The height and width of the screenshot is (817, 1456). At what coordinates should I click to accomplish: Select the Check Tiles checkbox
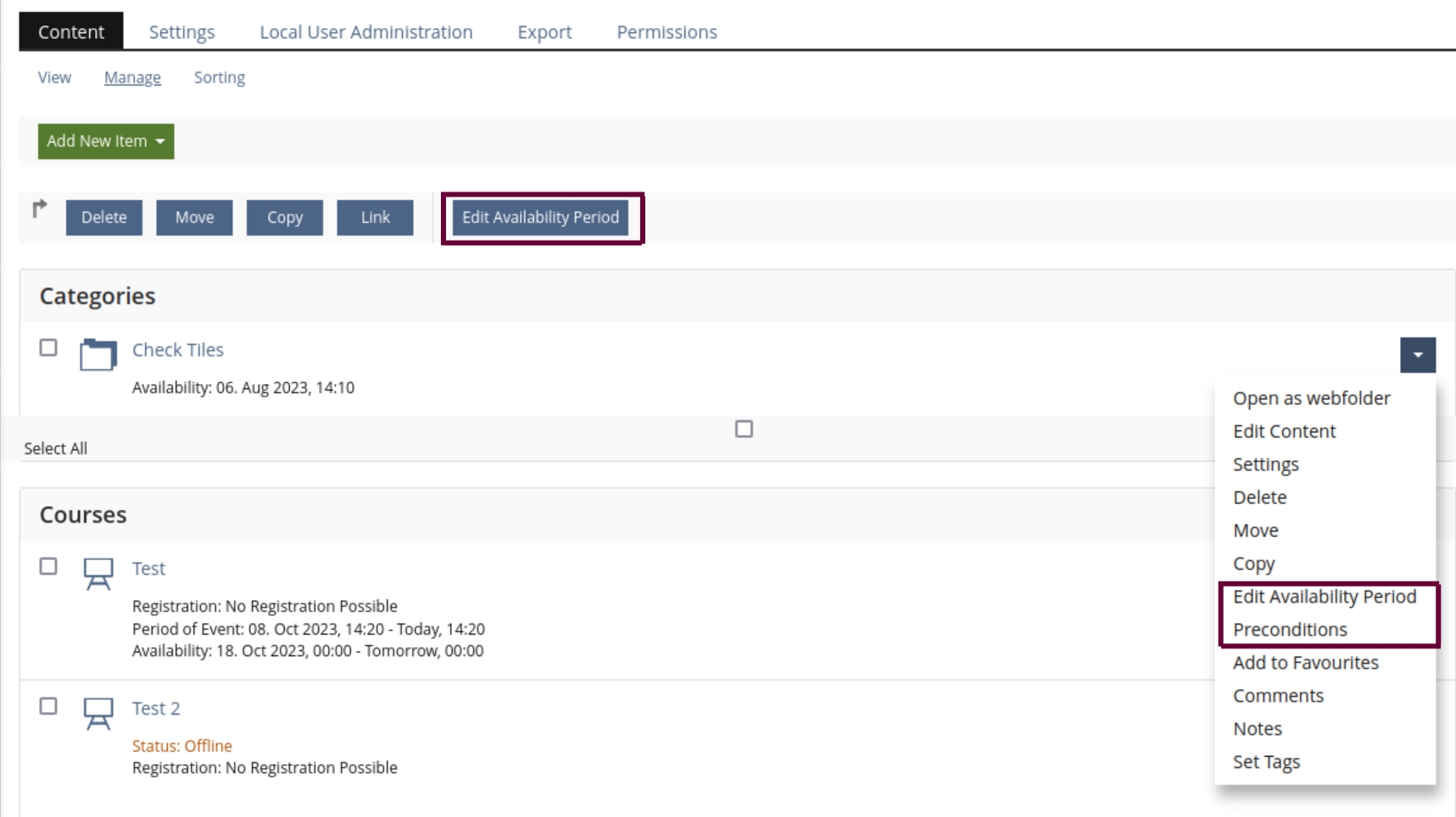pyautogui.click(x=48, y=347)
